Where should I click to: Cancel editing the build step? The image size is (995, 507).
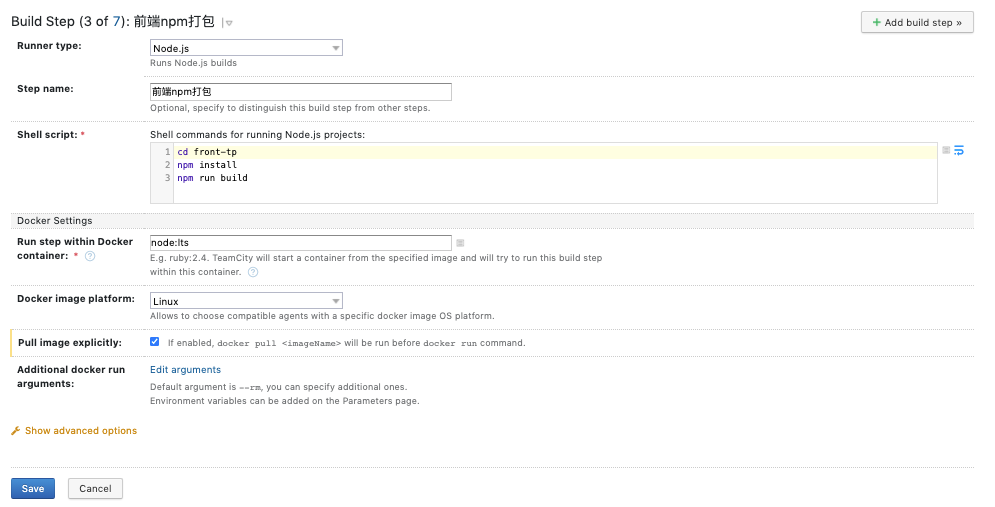95,488
